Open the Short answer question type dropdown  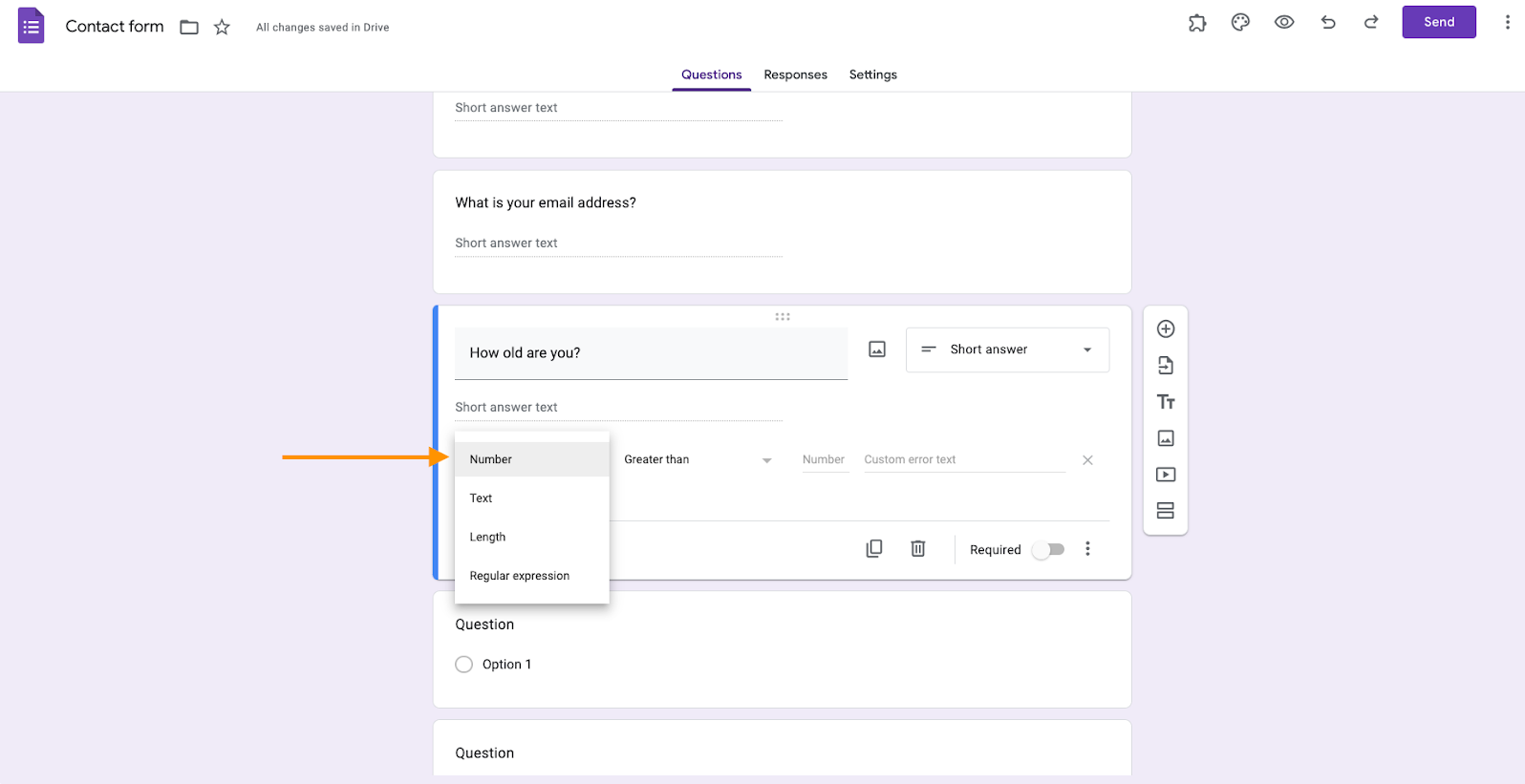click(1007, 350)
